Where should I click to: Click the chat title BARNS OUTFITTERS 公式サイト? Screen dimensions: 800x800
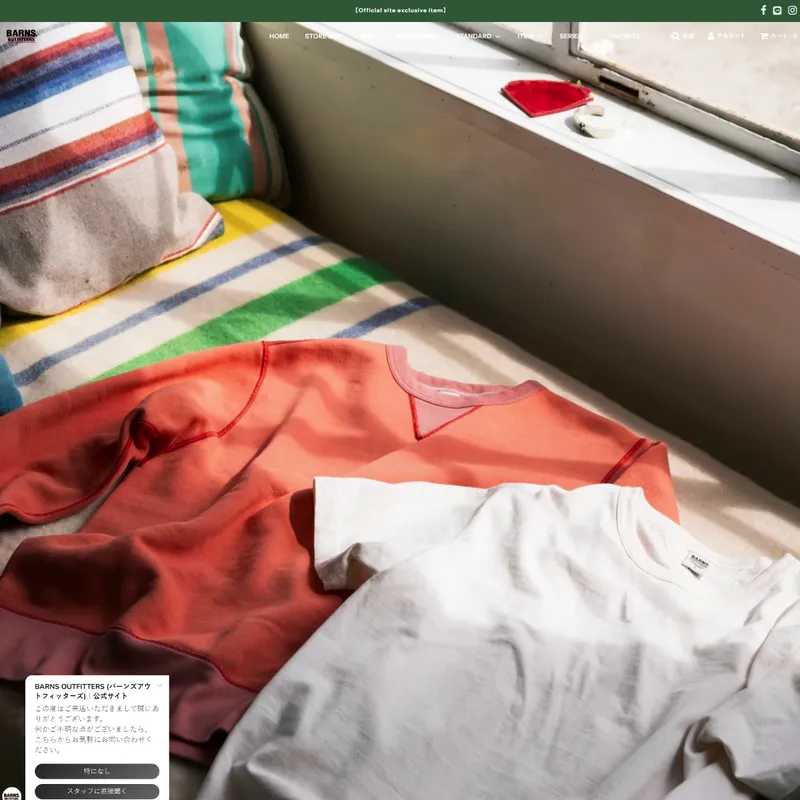click(92, 691)
